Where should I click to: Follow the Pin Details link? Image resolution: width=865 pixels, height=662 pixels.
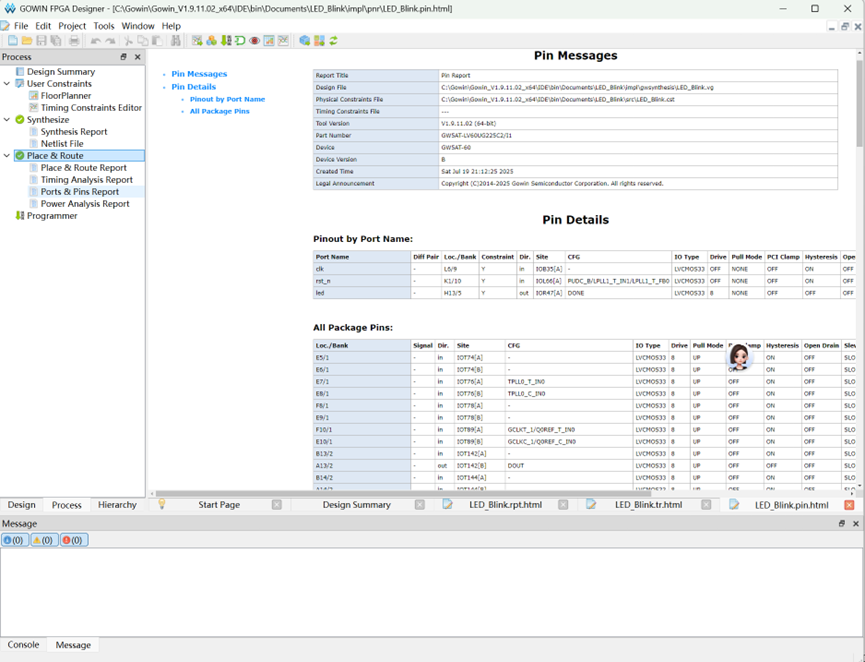(x=194, y=87)
